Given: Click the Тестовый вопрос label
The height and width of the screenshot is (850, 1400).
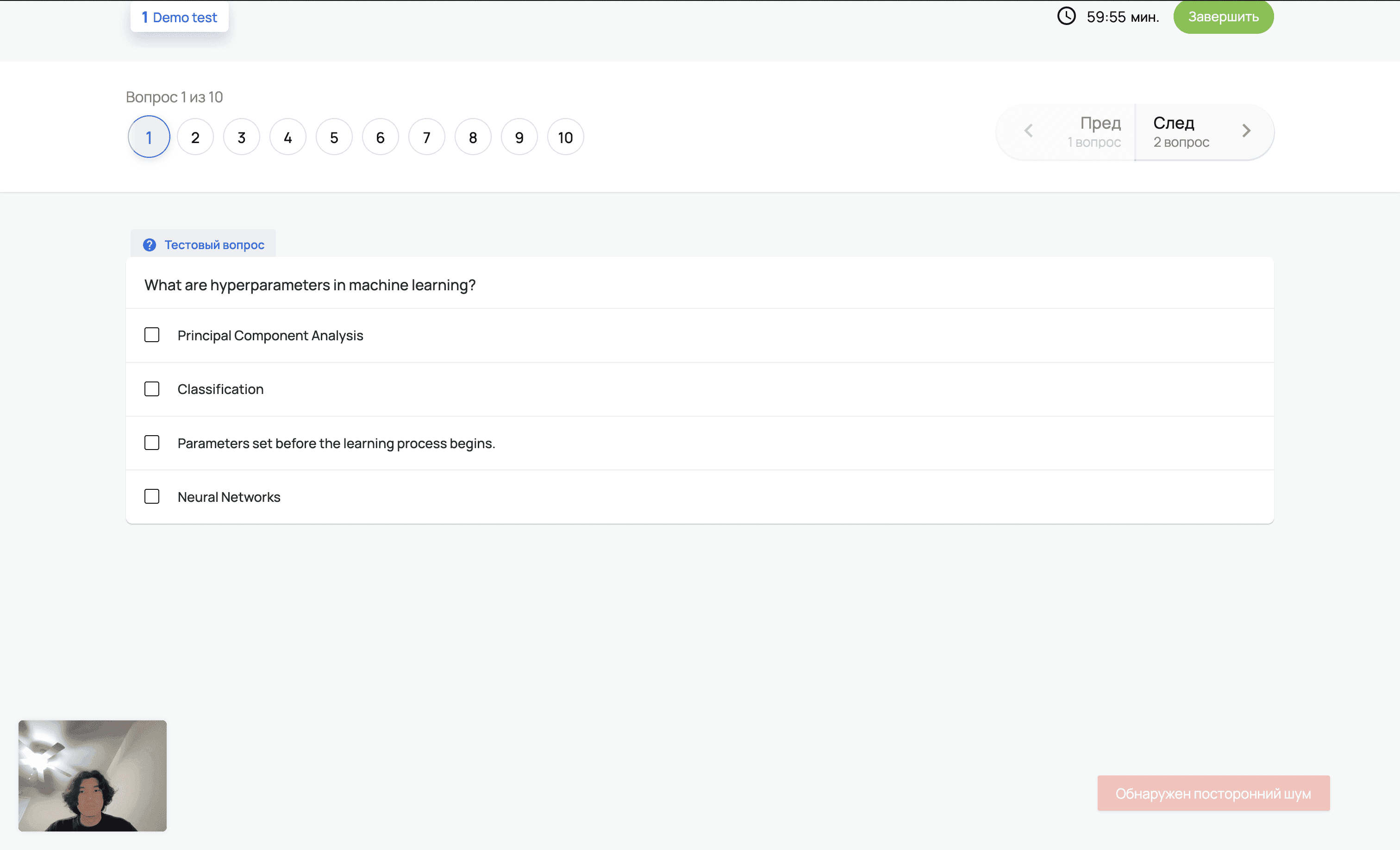Looking at the screenshot, I should point(215,245).
